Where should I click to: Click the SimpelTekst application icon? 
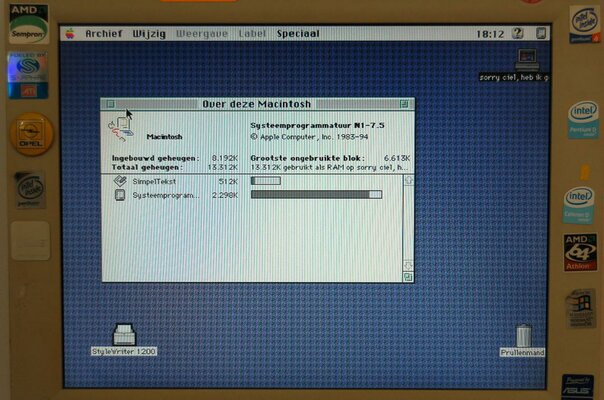(x=119, y=181)
